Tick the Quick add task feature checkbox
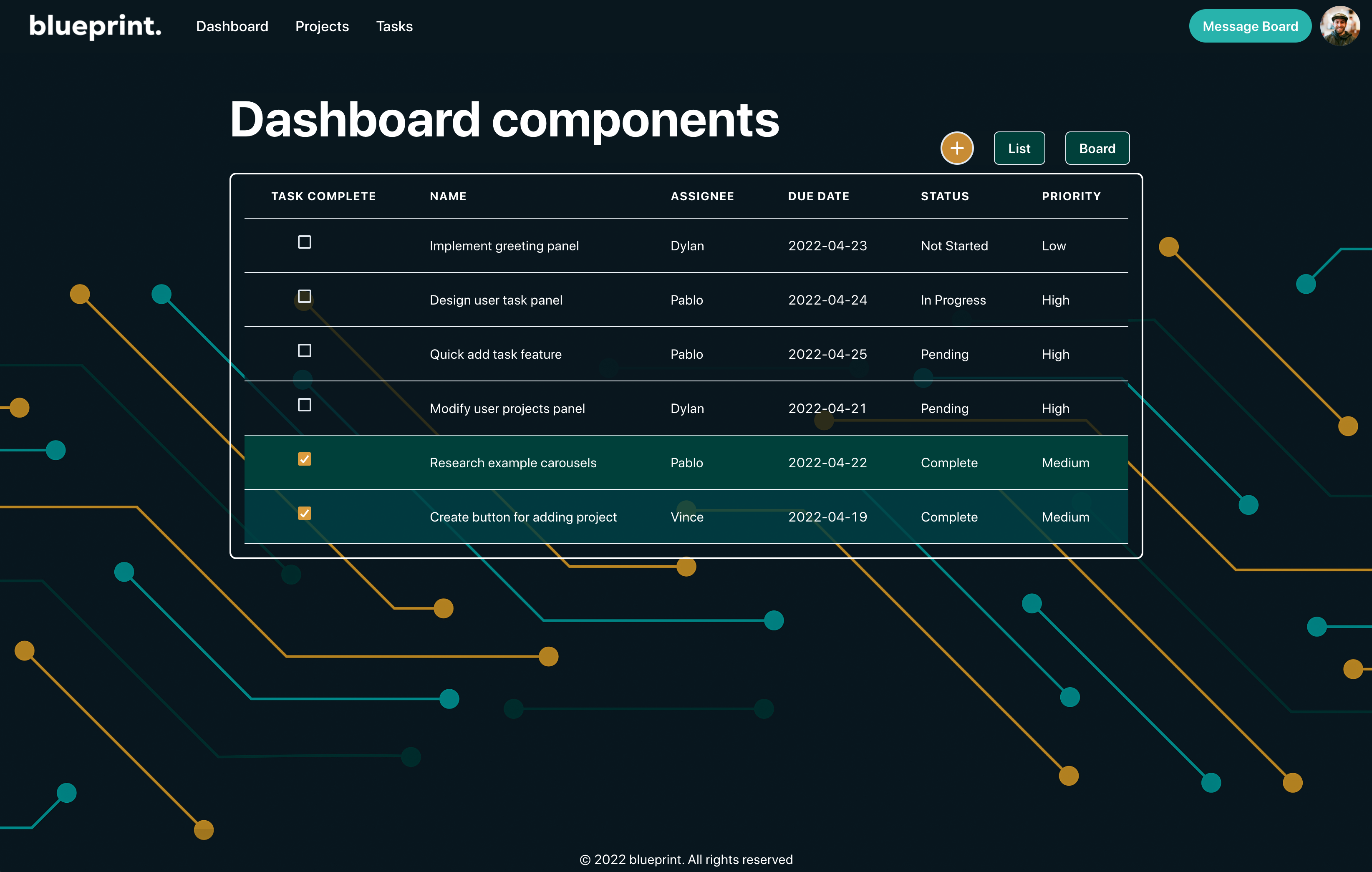1372x872 pixels. 304,350
